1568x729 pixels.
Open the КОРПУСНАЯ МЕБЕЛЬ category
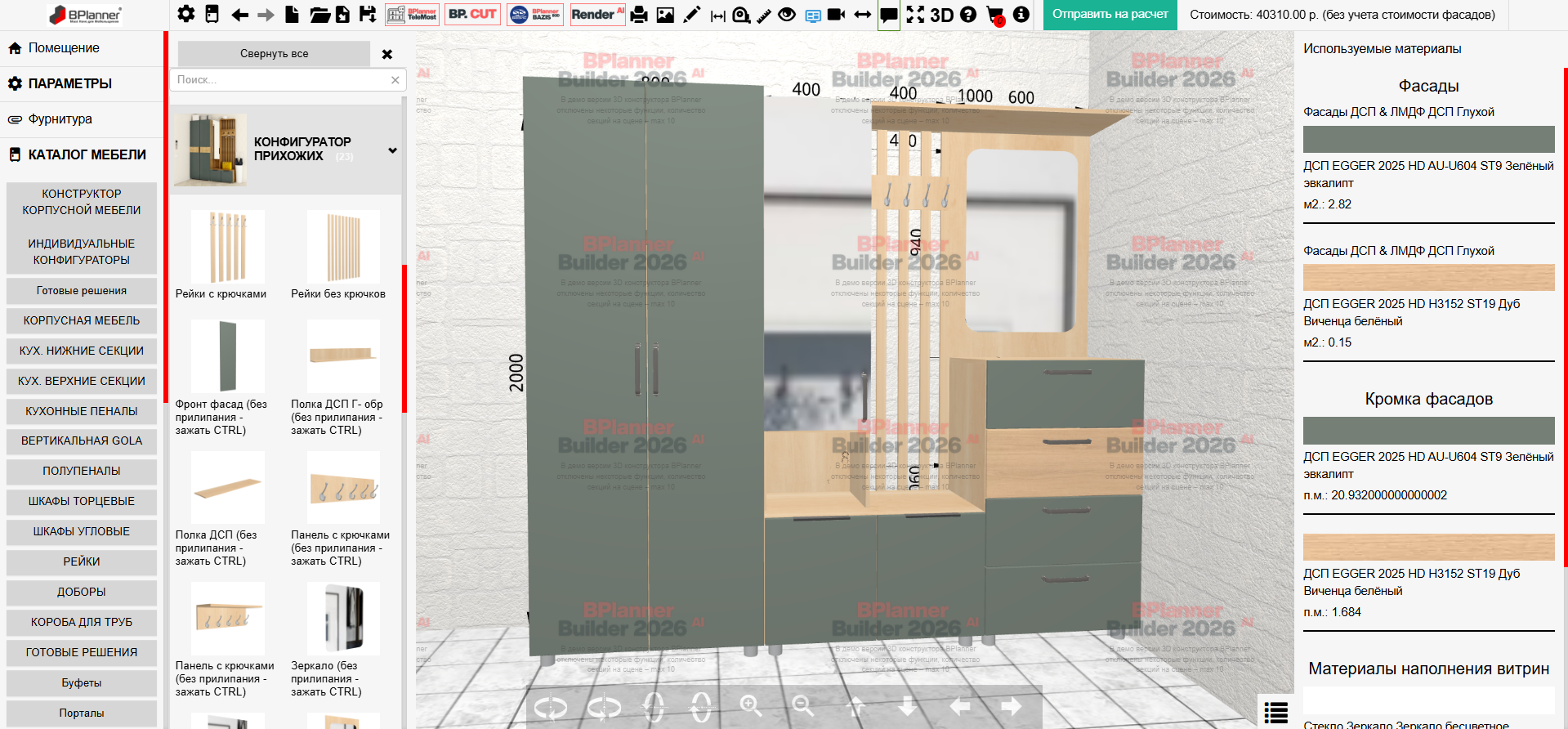[82, 320]
